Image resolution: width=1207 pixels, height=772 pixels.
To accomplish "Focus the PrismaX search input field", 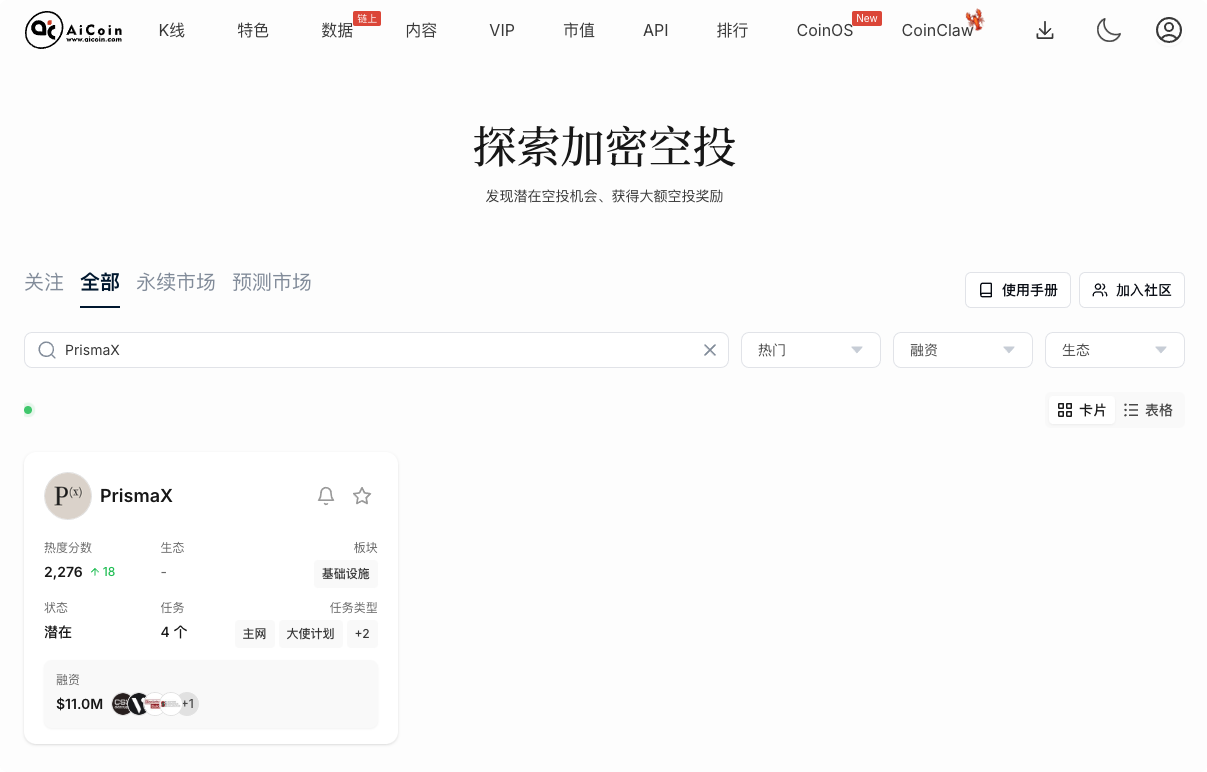I will click(x=376, y=350).
